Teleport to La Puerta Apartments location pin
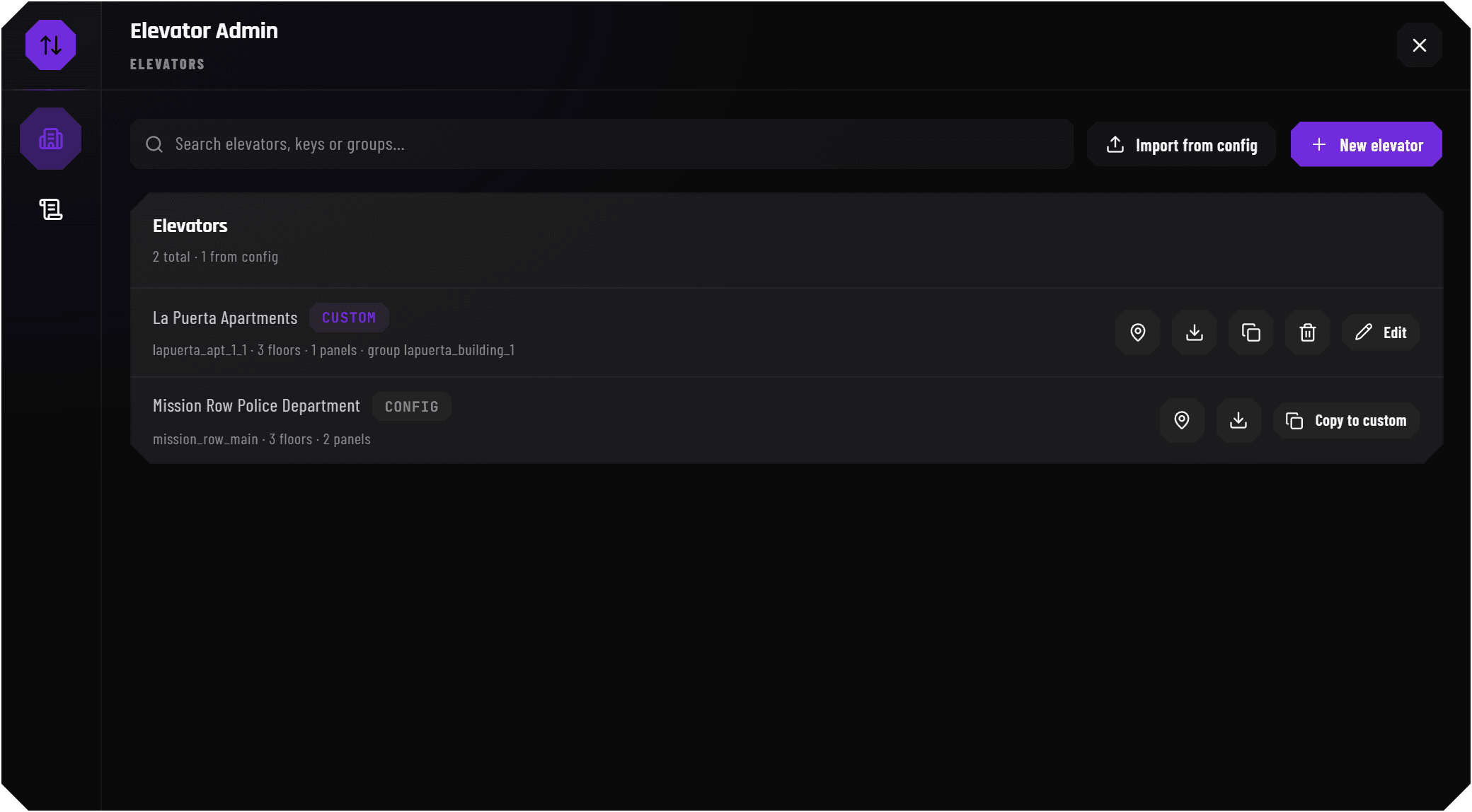The image size is (1472, 812). pos(1137,332)
